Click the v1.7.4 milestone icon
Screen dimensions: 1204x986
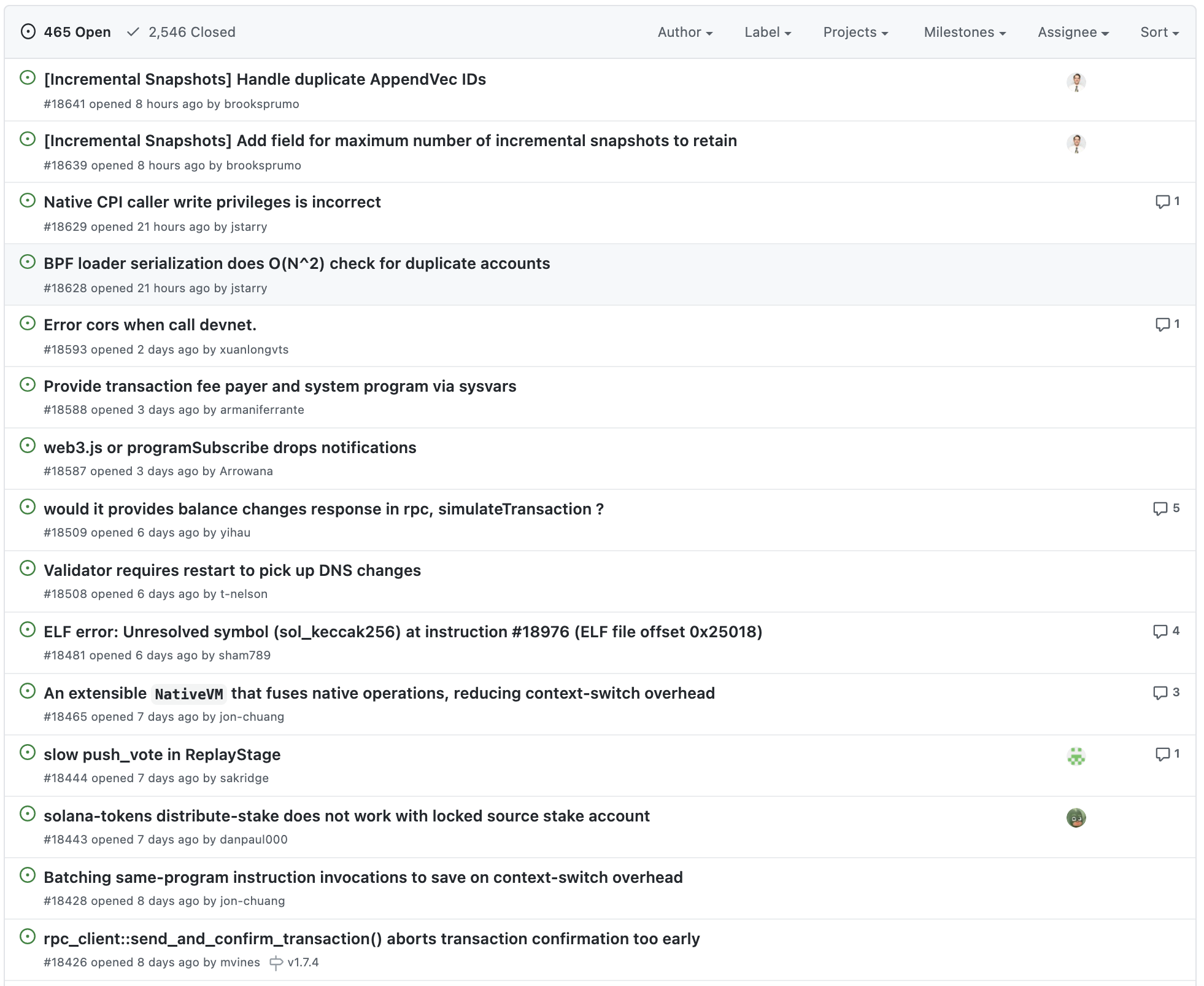(x=276, y=963)
